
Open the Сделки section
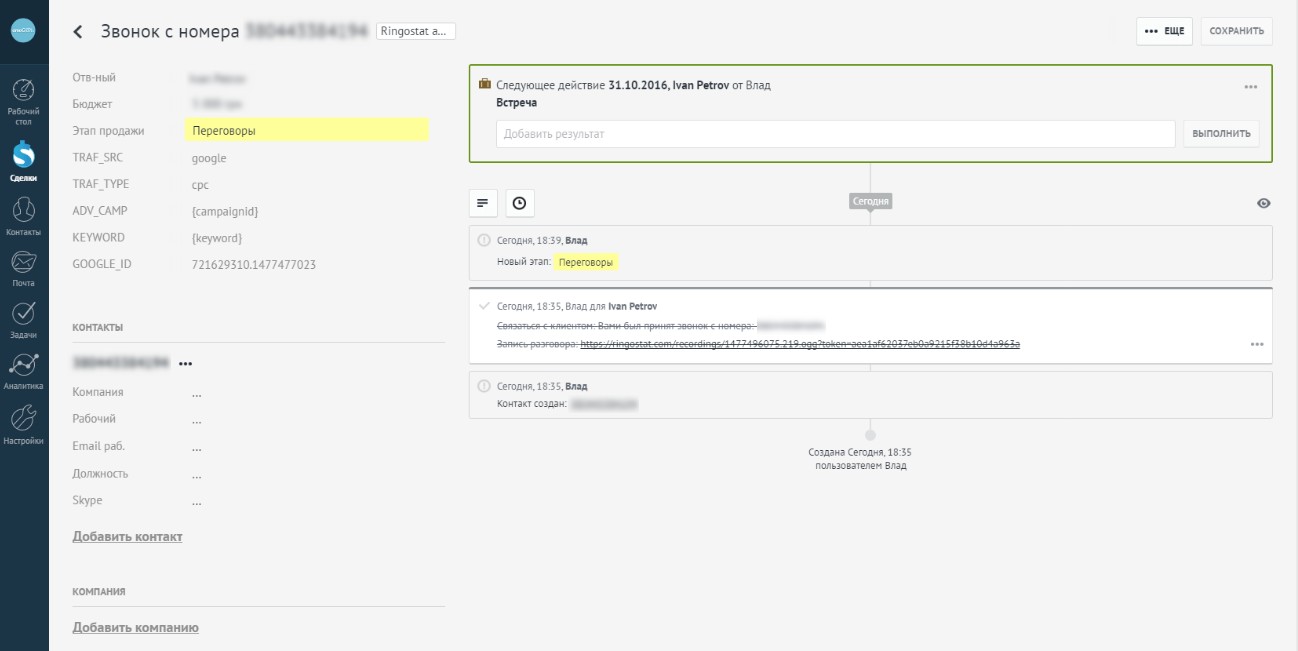click(24, 161)
